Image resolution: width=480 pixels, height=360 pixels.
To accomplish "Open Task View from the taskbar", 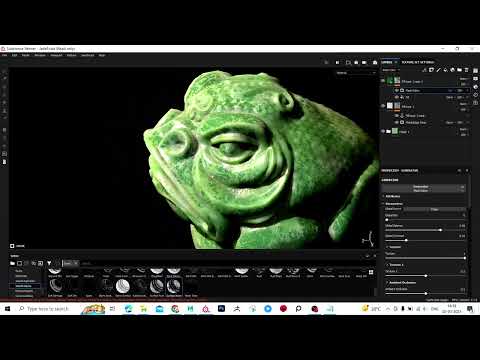I will click(x=112, y=309).
